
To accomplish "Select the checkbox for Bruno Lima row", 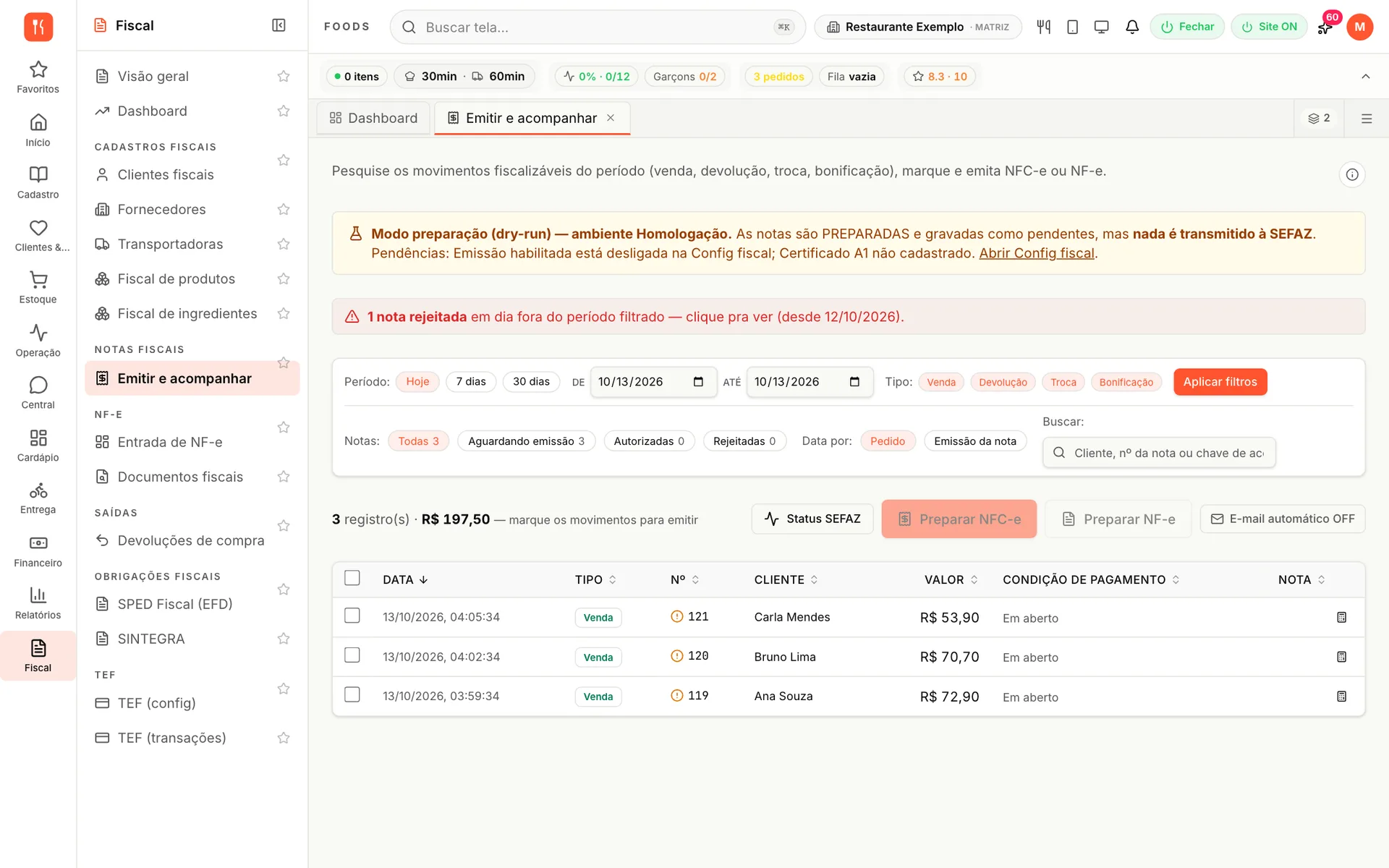I will tap(352, 655).
